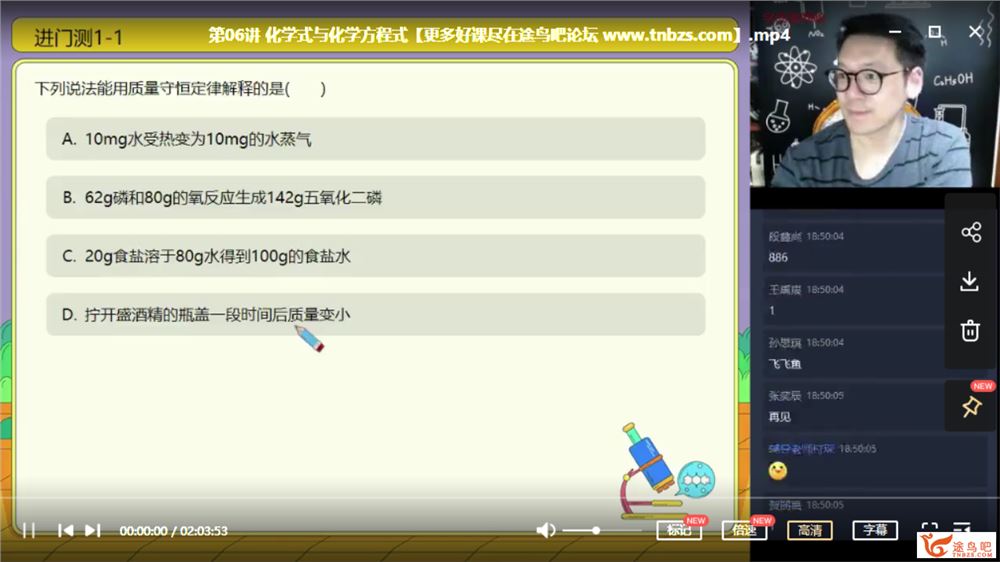Click the pin icon with NEW badge

pos(971,406)
